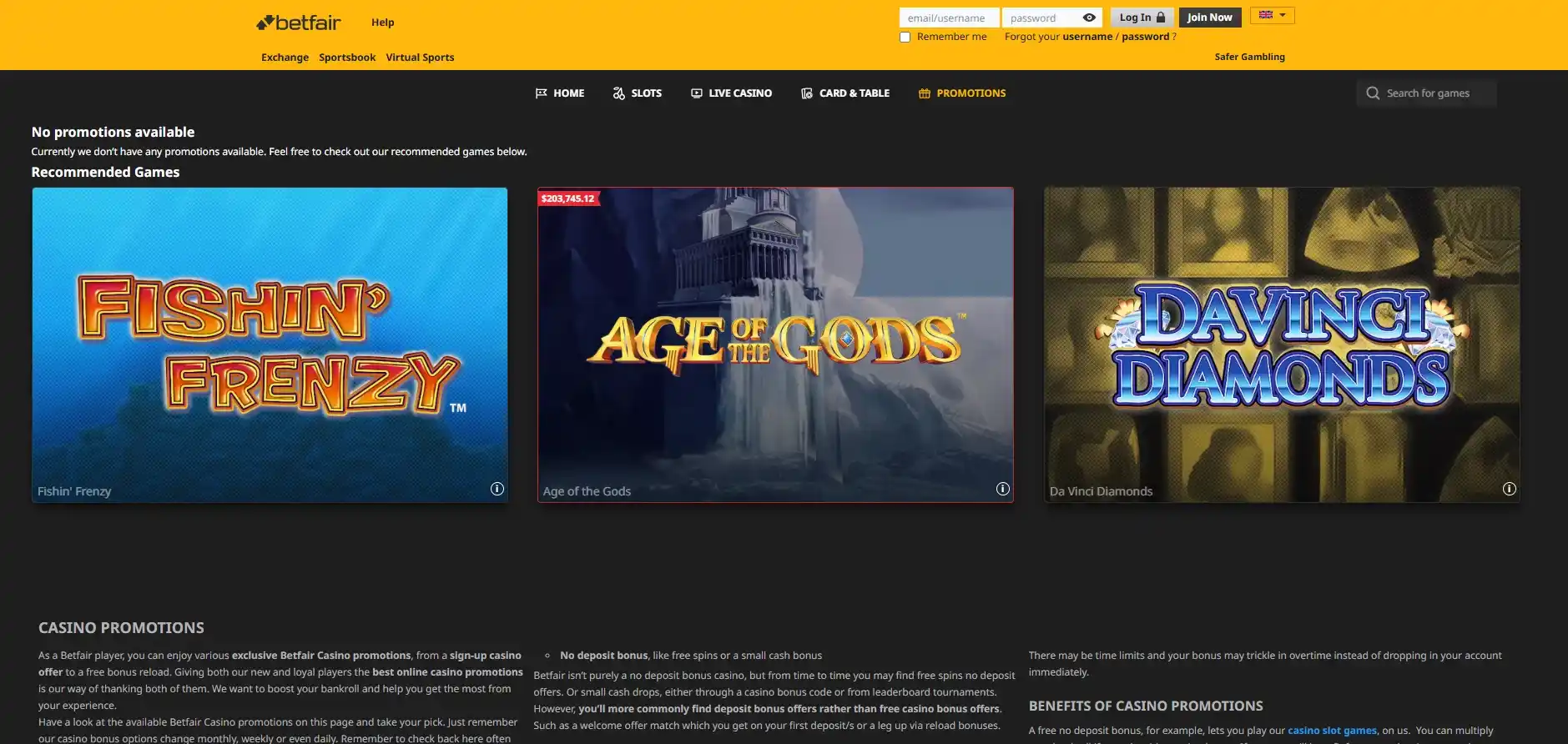This screenshot has height=744, width=1568.
Task: Open the Slots tab
Action: [x=638, y=93]
